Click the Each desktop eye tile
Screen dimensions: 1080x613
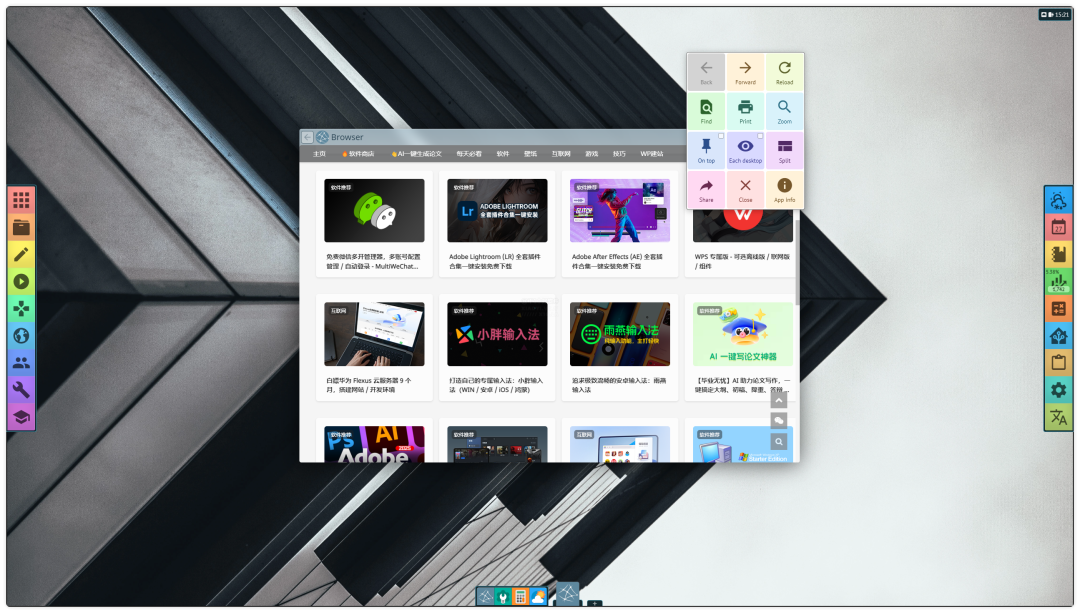(745, 151)
